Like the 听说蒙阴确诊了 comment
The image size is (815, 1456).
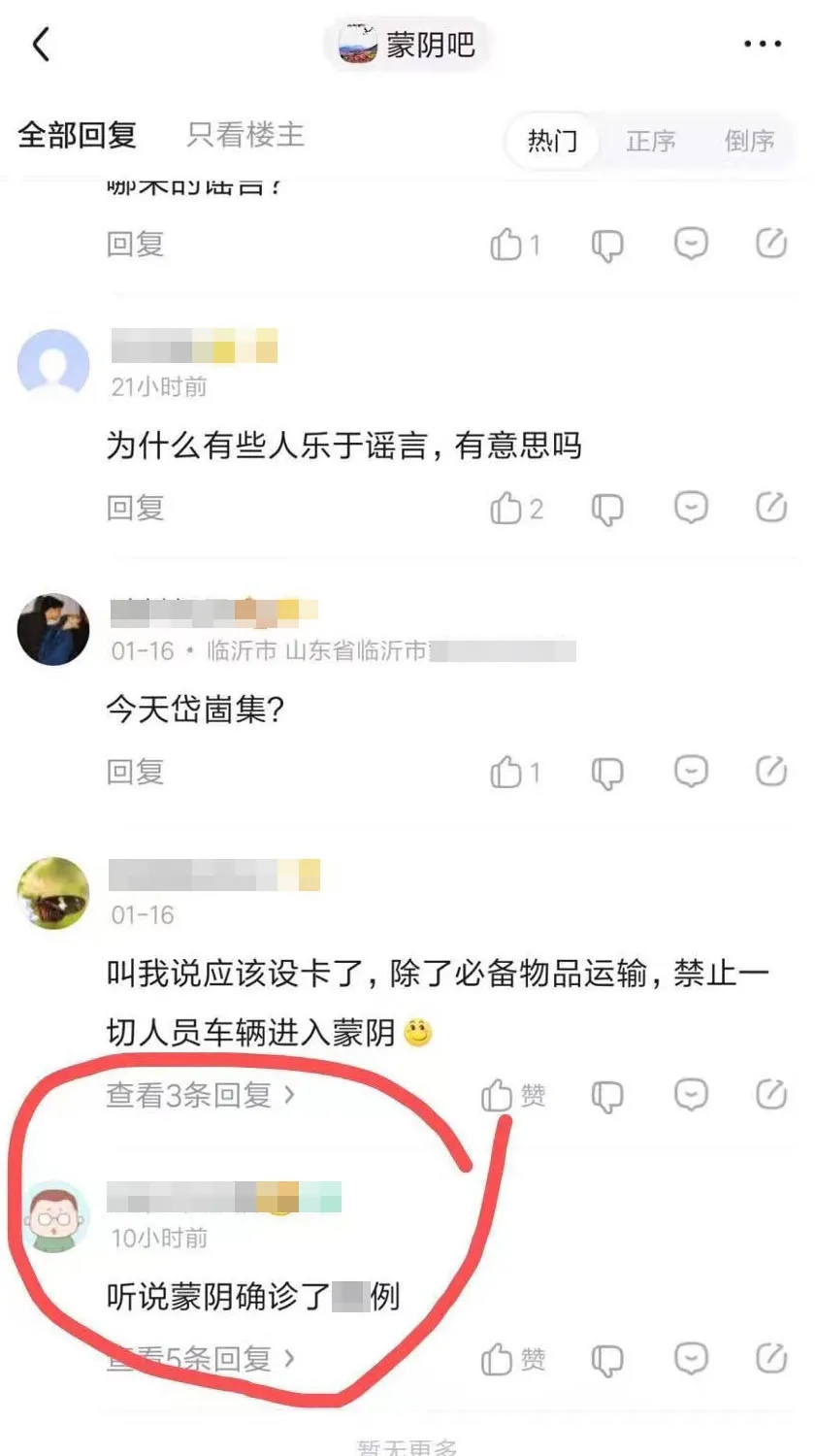(513, 1359)
